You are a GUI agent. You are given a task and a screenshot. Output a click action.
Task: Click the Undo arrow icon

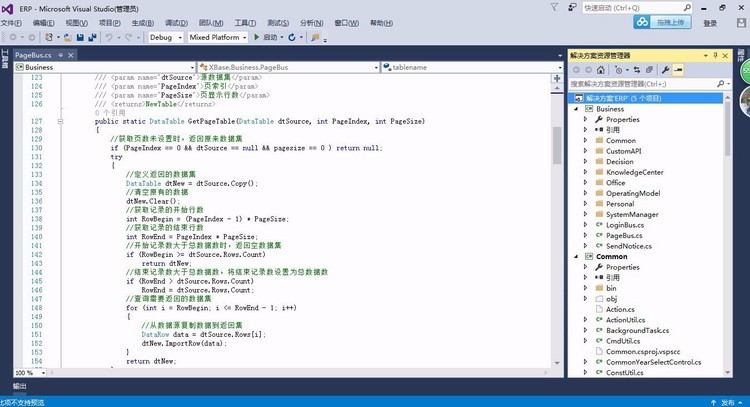tap(109, 37)
